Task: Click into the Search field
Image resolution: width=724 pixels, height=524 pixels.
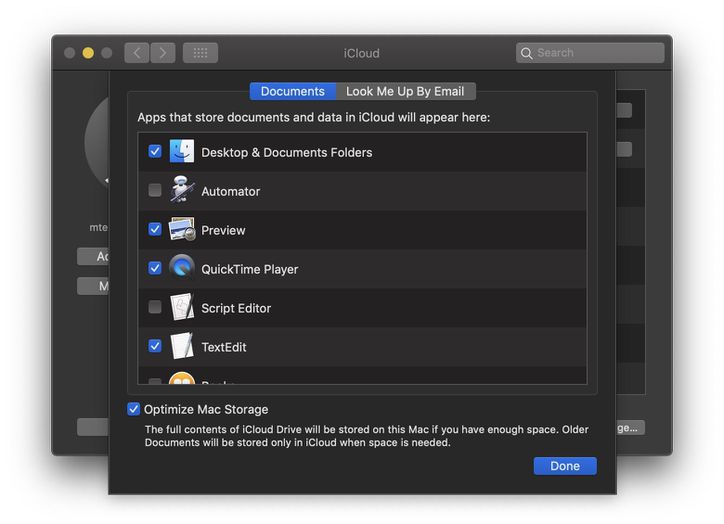Action: pos(590,53)
